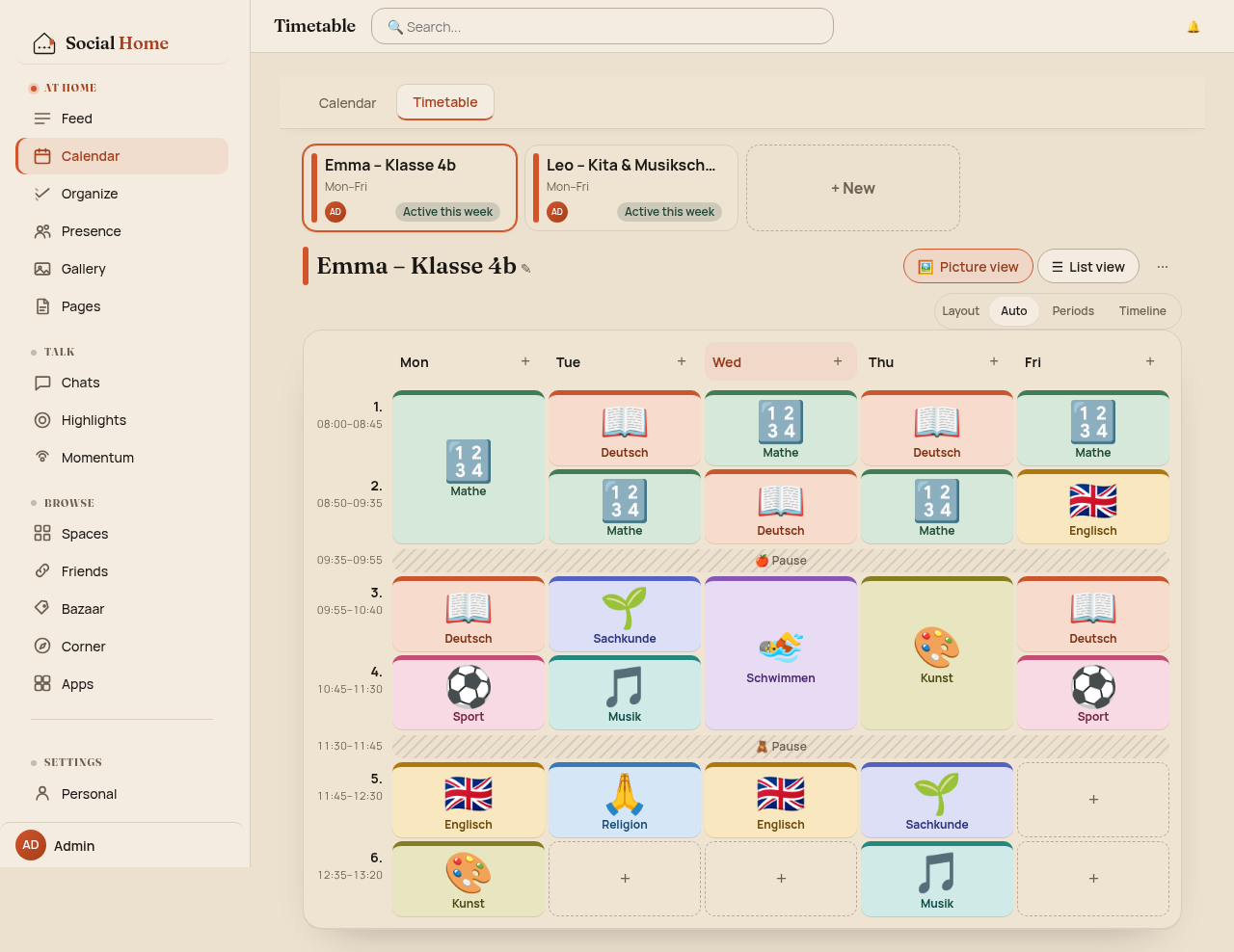This screenshot has width=1234, height=952.
Task: Open Bazaar in the sidebar
Action: tap(122, 609)
